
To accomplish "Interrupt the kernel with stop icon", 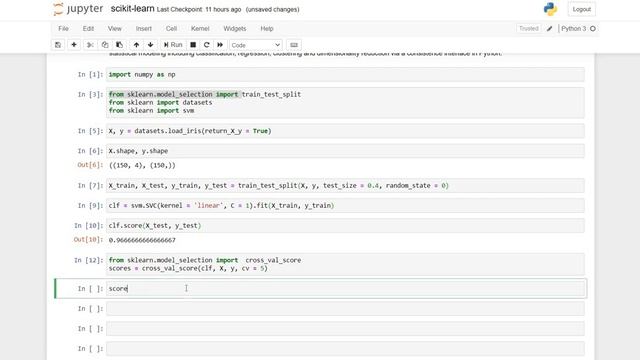I will pos(193,45).
